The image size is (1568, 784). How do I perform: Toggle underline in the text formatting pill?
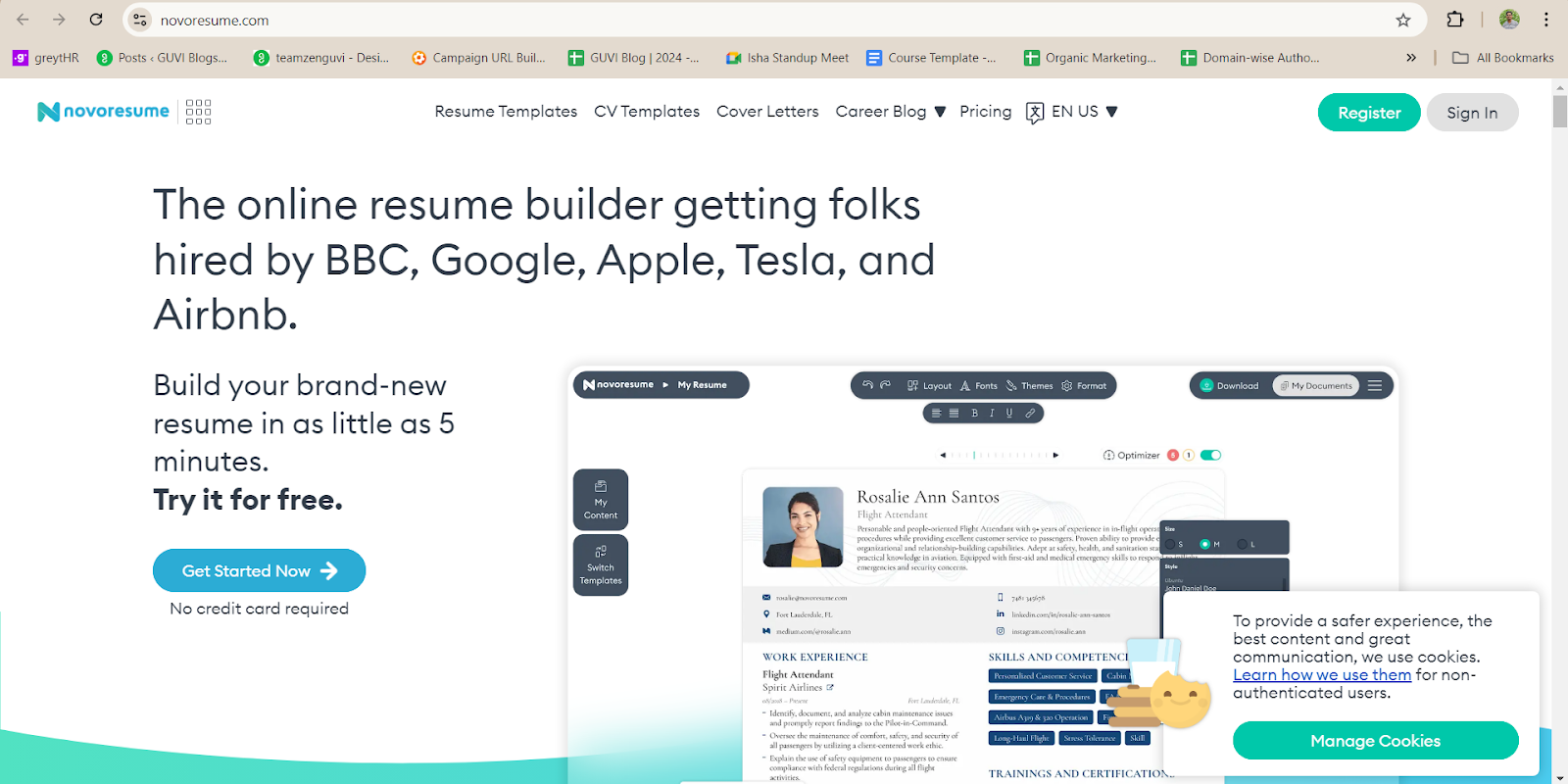1009,414
